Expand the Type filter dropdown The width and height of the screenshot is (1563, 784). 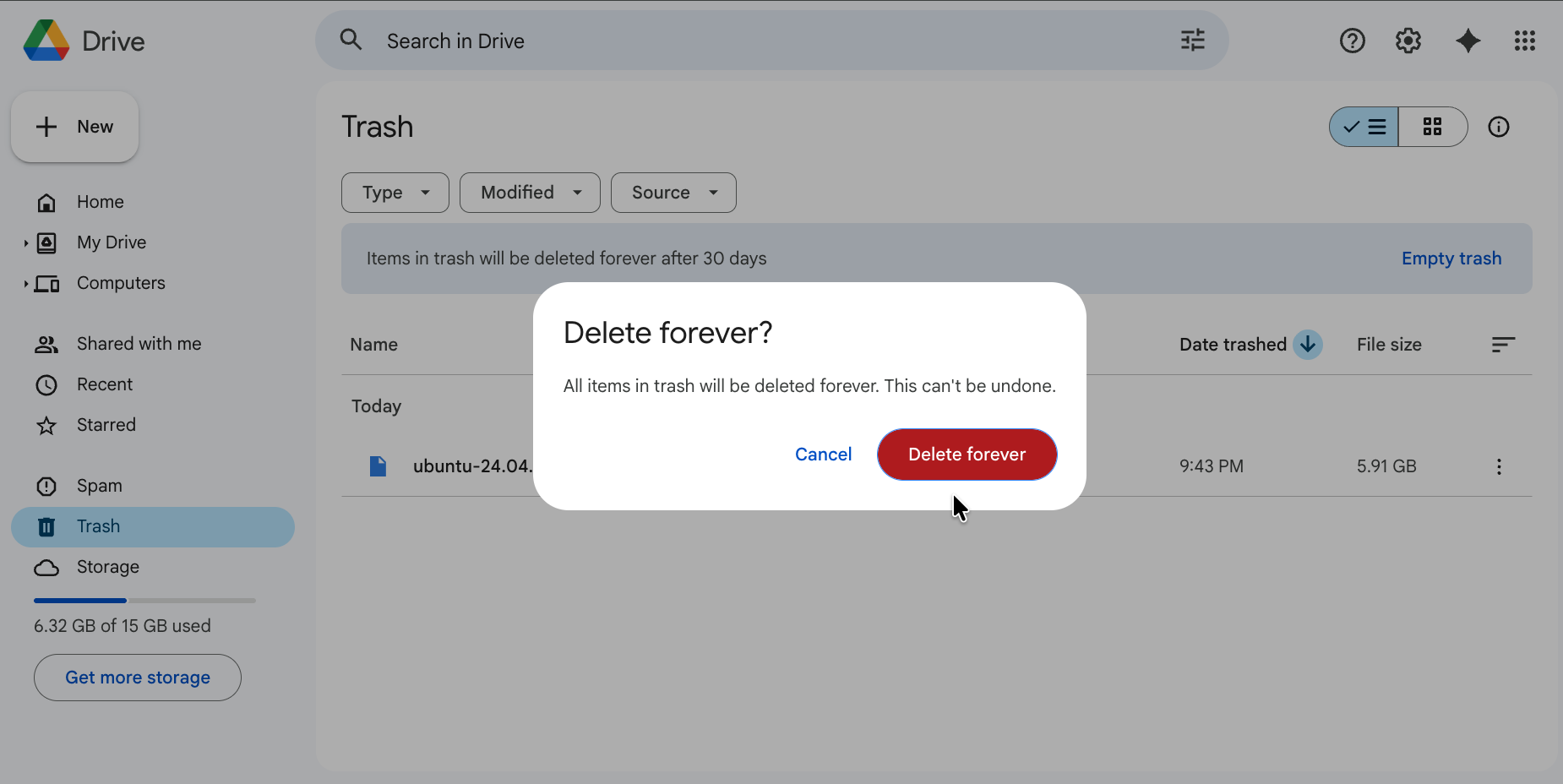tap(395, 193)
